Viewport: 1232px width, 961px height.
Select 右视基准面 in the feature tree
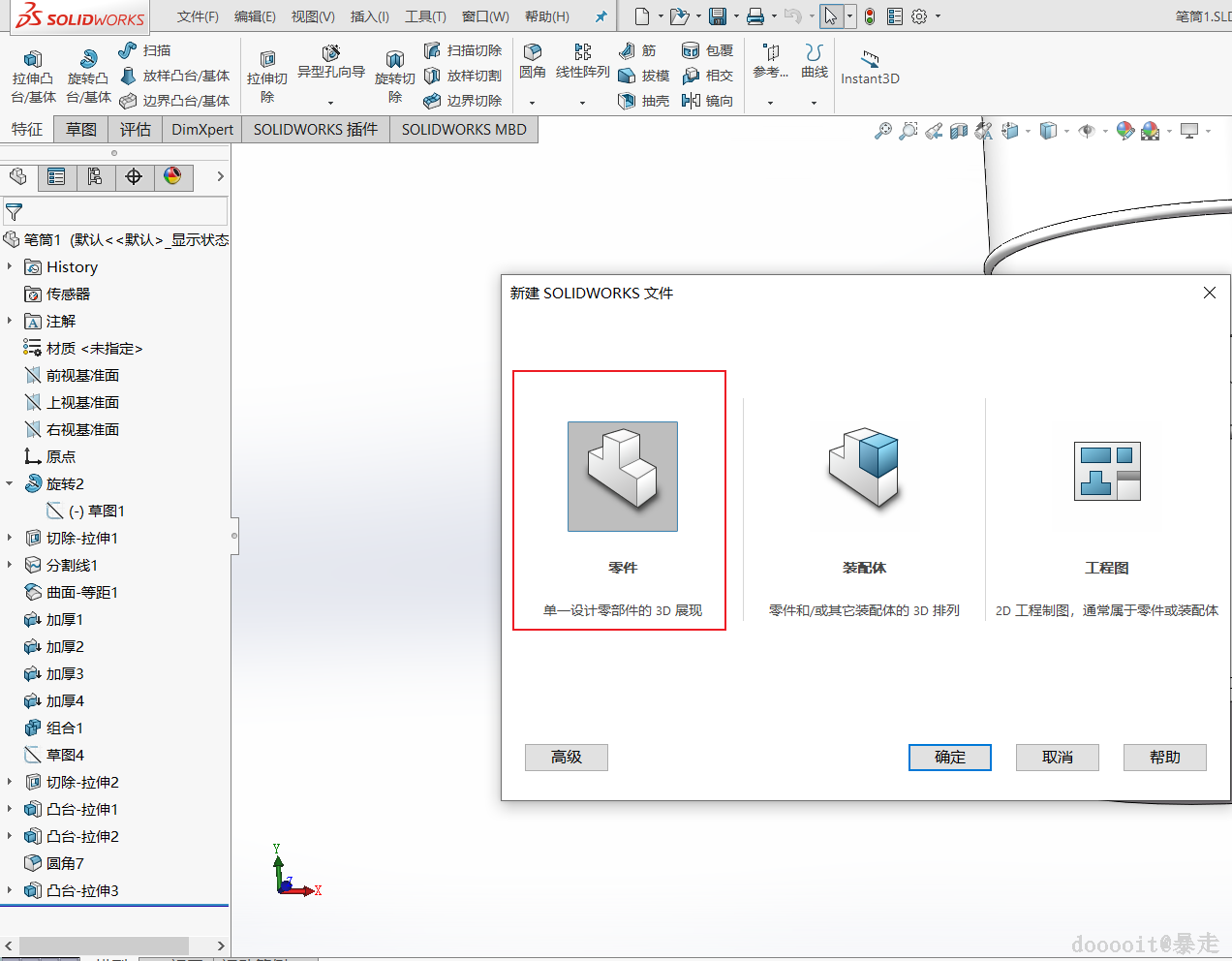pyautogui.click(x=72, y=429)
